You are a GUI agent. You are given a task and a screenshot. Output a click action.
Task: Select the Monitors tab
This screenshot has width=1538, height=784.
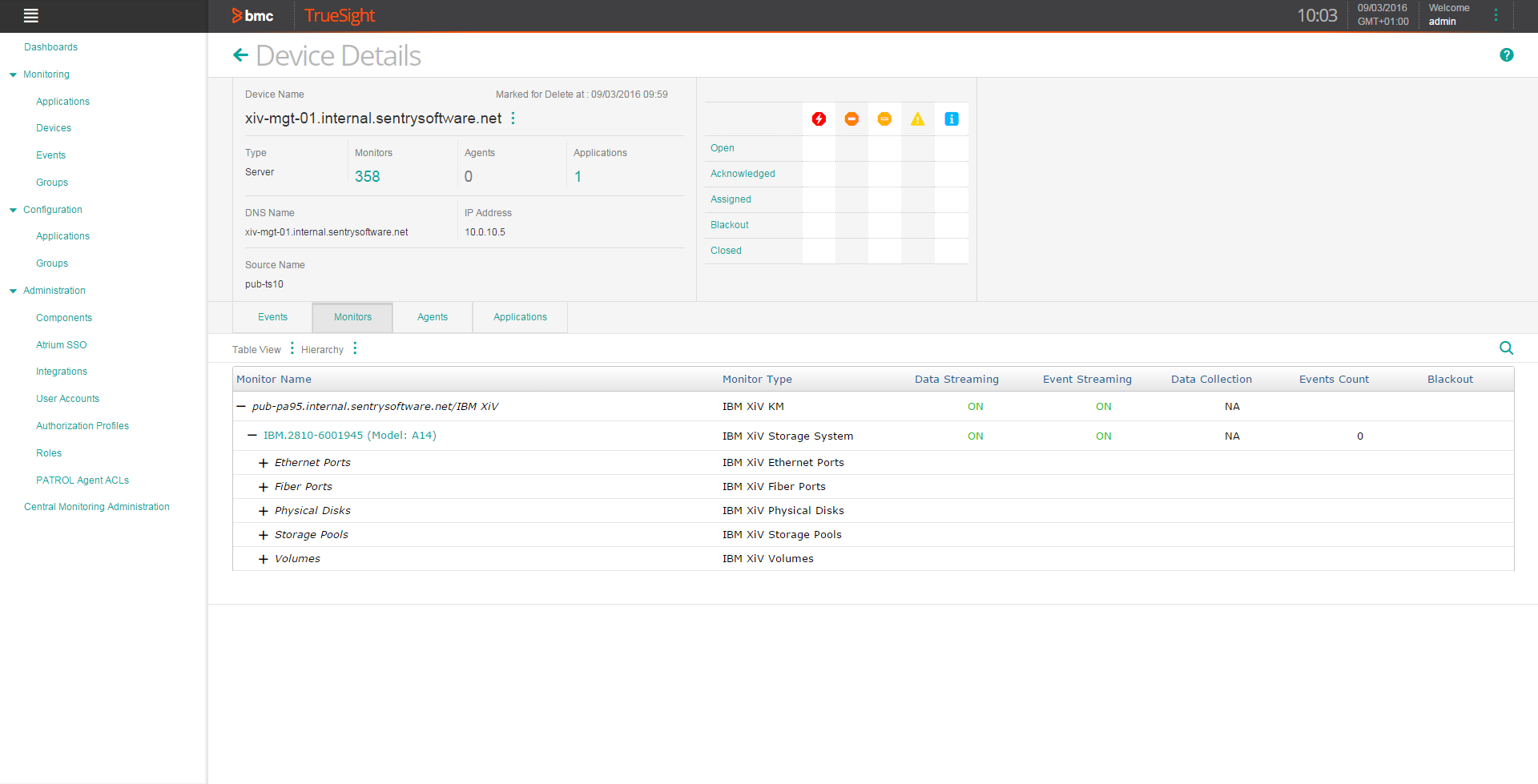coord(352,317)
